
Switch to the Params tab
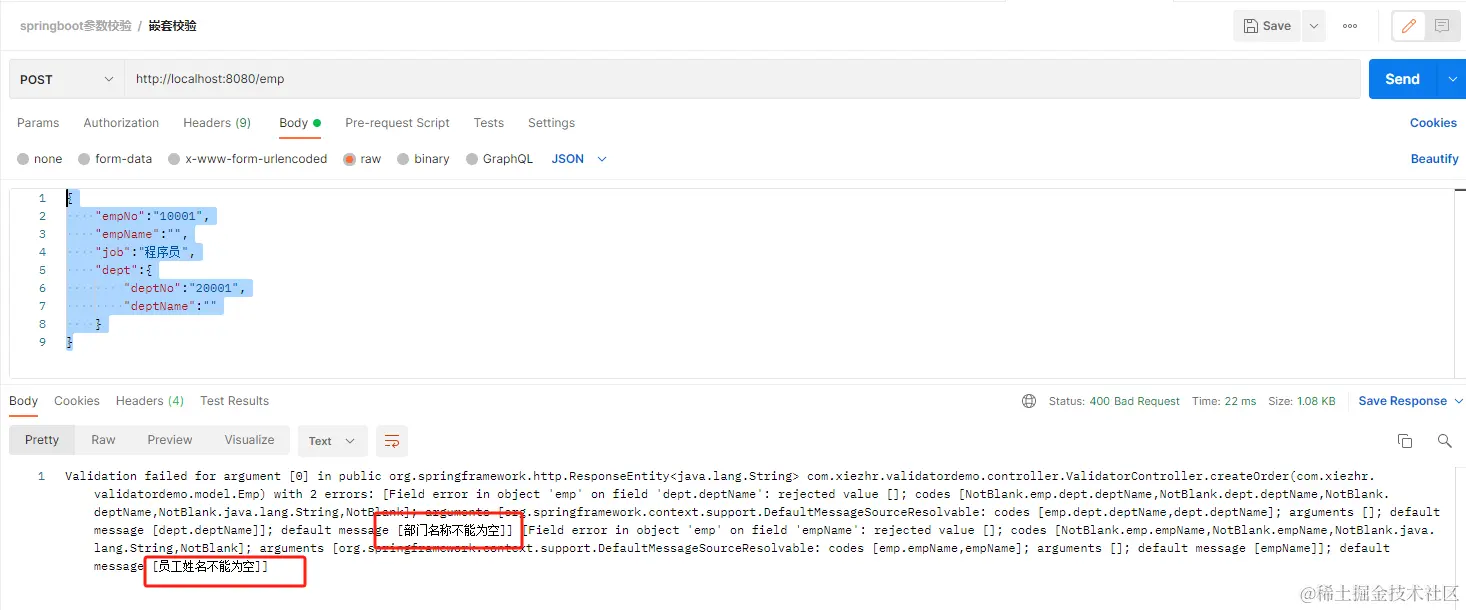pyautogui.click(x=38, y=123)
